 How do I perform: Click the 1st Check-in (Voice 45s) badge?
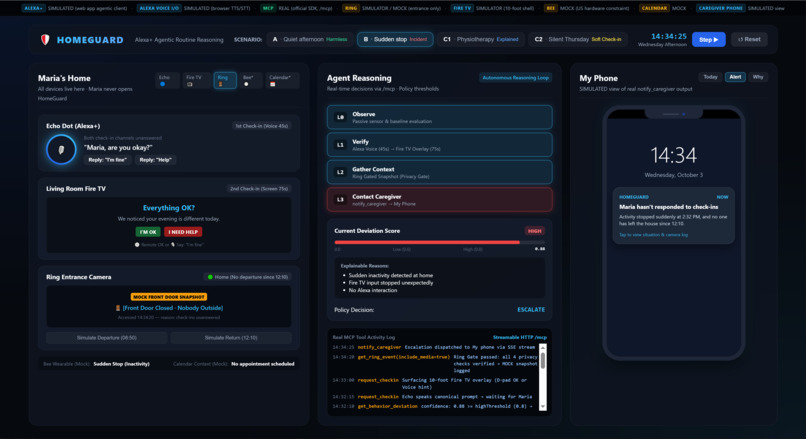click(262, 126)
